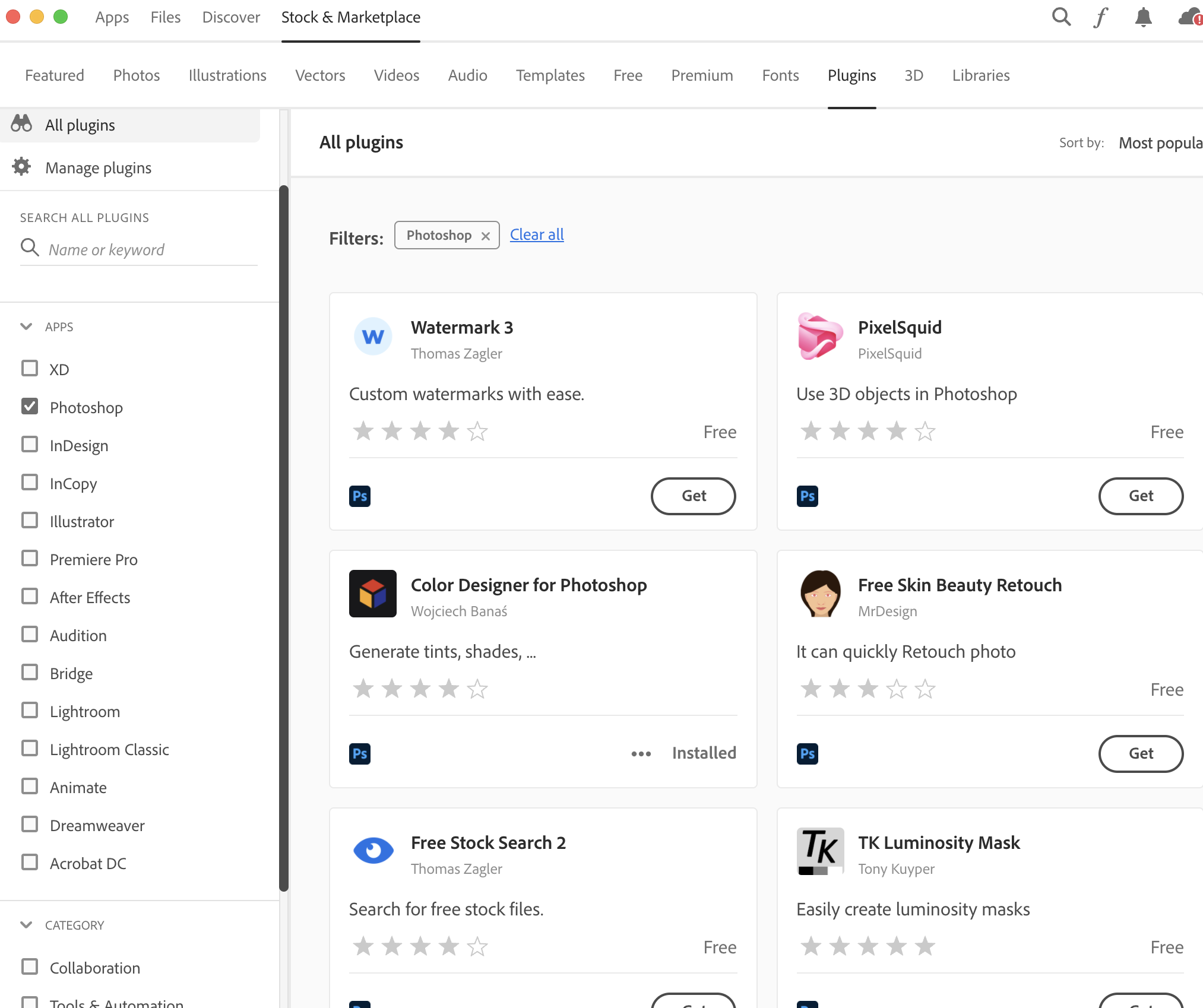
Task: Open the ellipsis menu on Color Designer
Action: coord(641,753)
